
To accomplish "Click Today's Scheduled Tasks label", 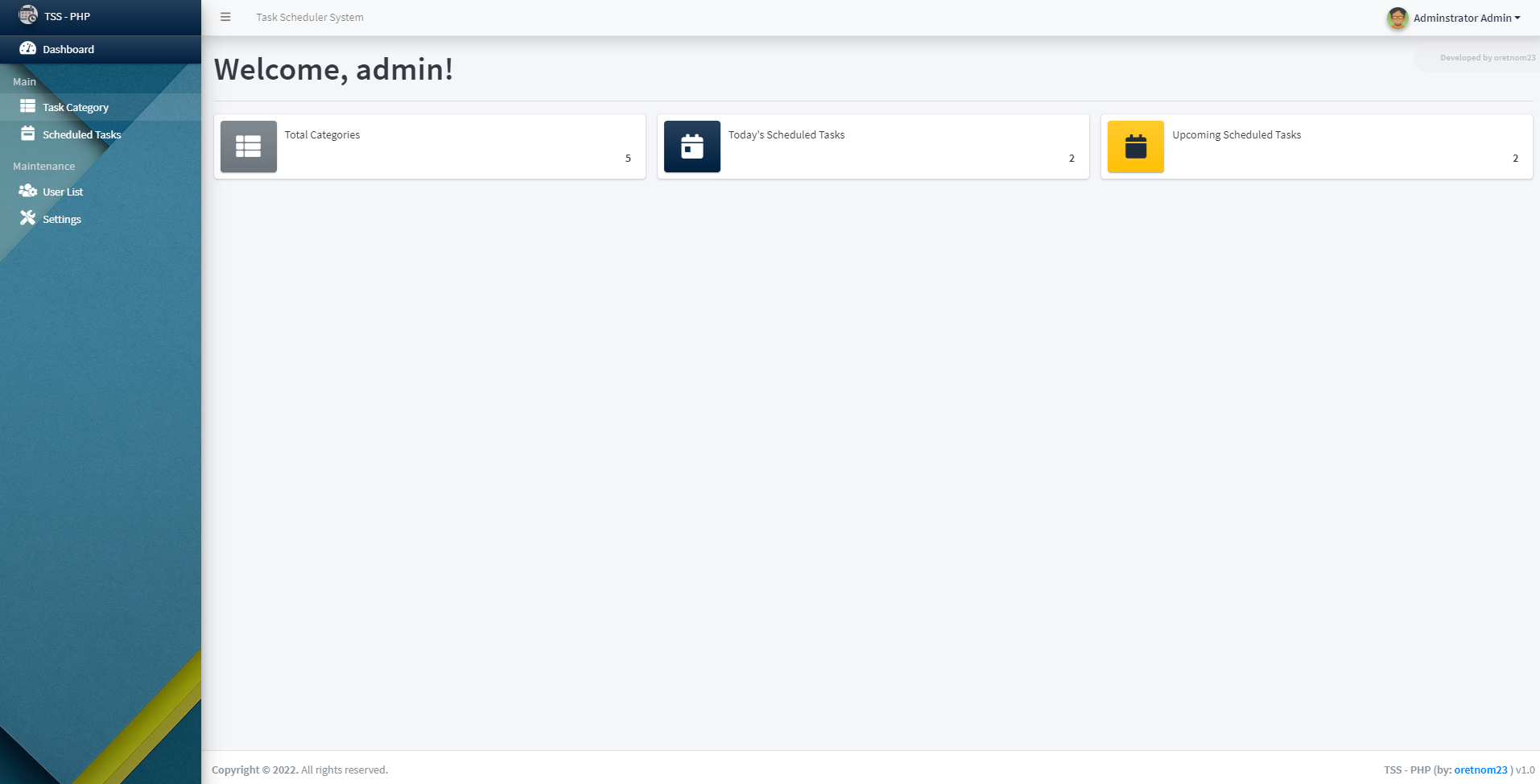I will coord(787,135).
